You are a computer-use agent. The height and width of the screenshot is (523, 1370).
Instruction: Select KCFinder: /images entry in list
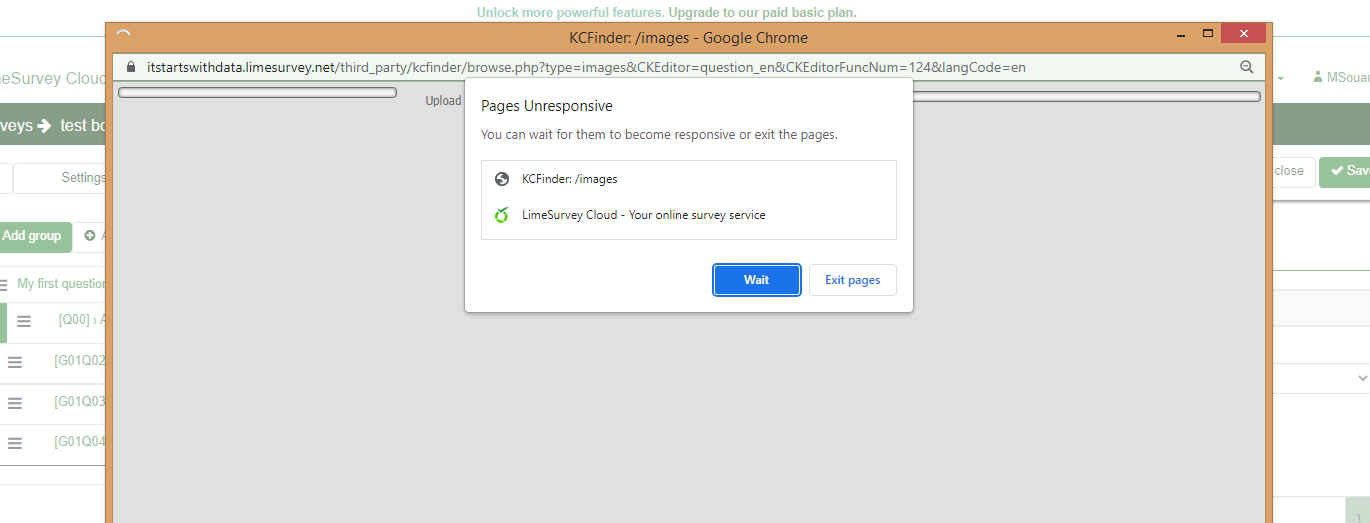click(x=688, y=179)
